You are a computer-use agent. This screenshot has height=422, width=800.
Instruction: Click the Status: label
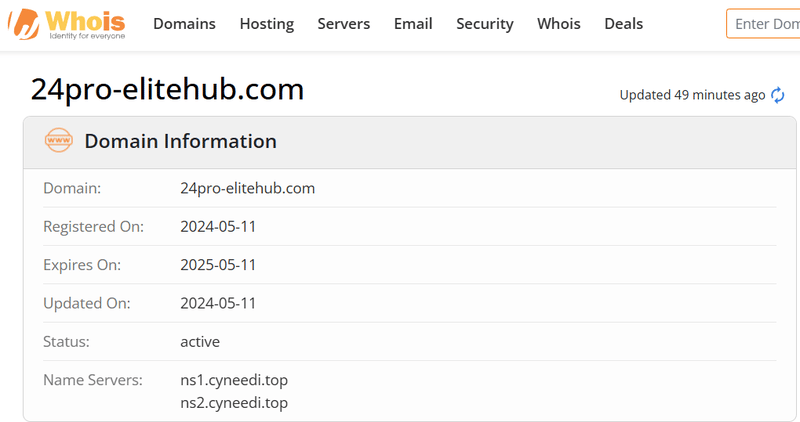(66, 341)
